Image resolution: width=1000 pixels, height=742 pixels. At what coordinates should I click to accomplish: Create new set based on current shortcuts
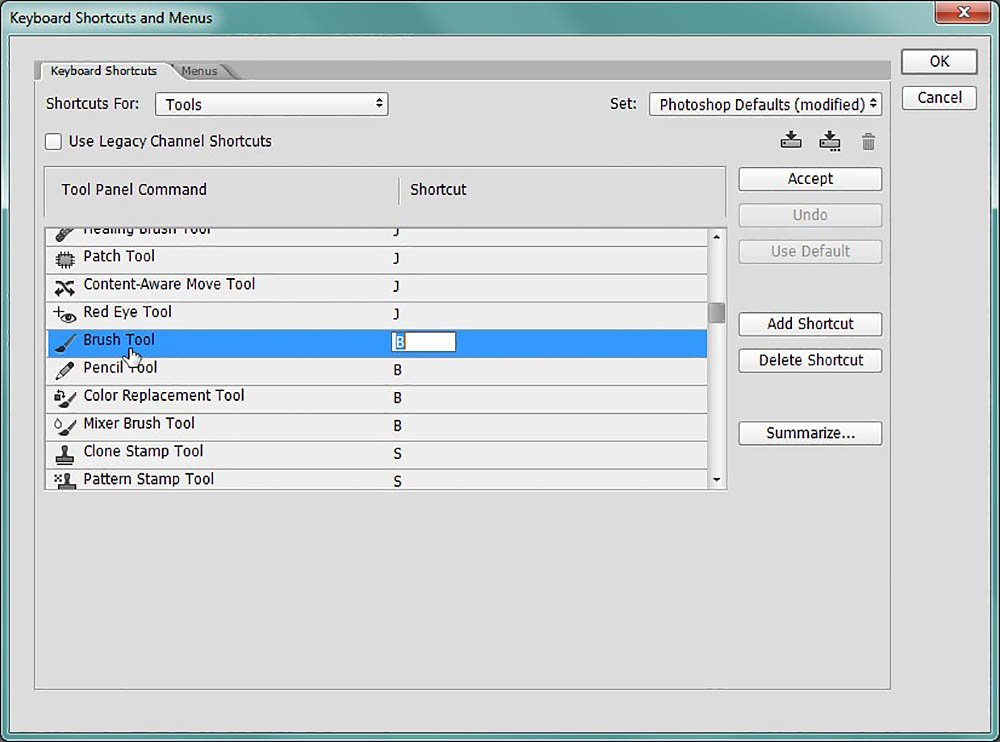click(x=830, y=141)
